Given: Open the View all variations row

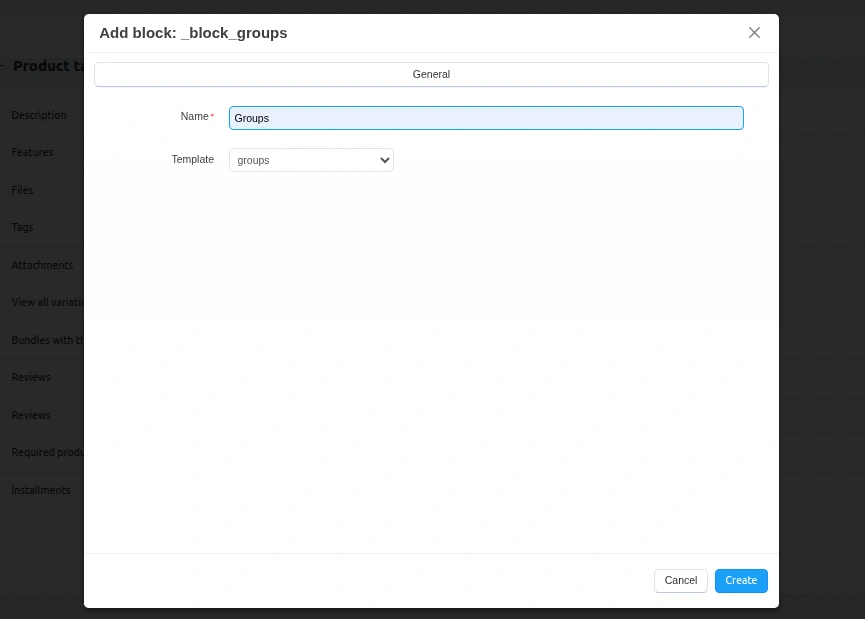Looking at the screenshot, I should pyautogui.click(x=47, y=303).
